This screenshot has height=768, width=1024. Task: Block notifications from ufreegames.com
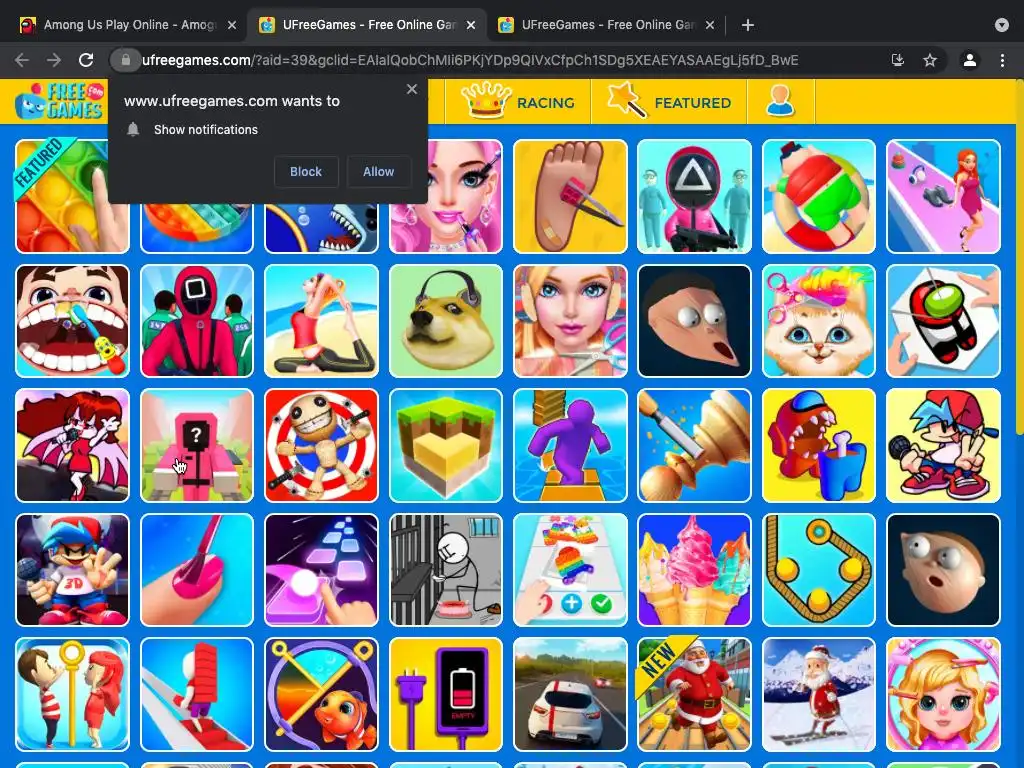pyautogui.click(x=306, y=172)
